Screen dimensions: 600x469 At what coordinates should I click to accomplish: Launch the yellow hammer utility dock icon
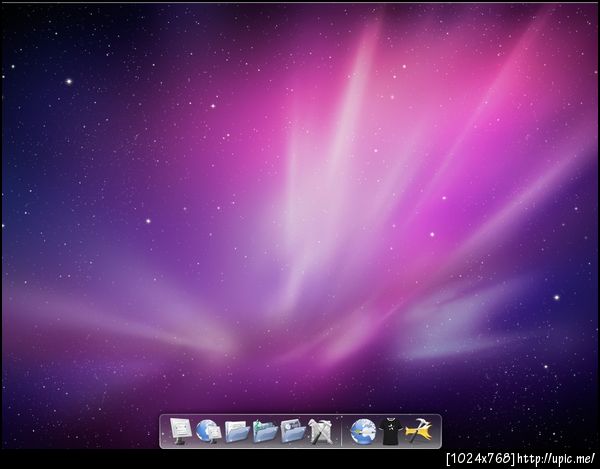[x=419, y=431]
